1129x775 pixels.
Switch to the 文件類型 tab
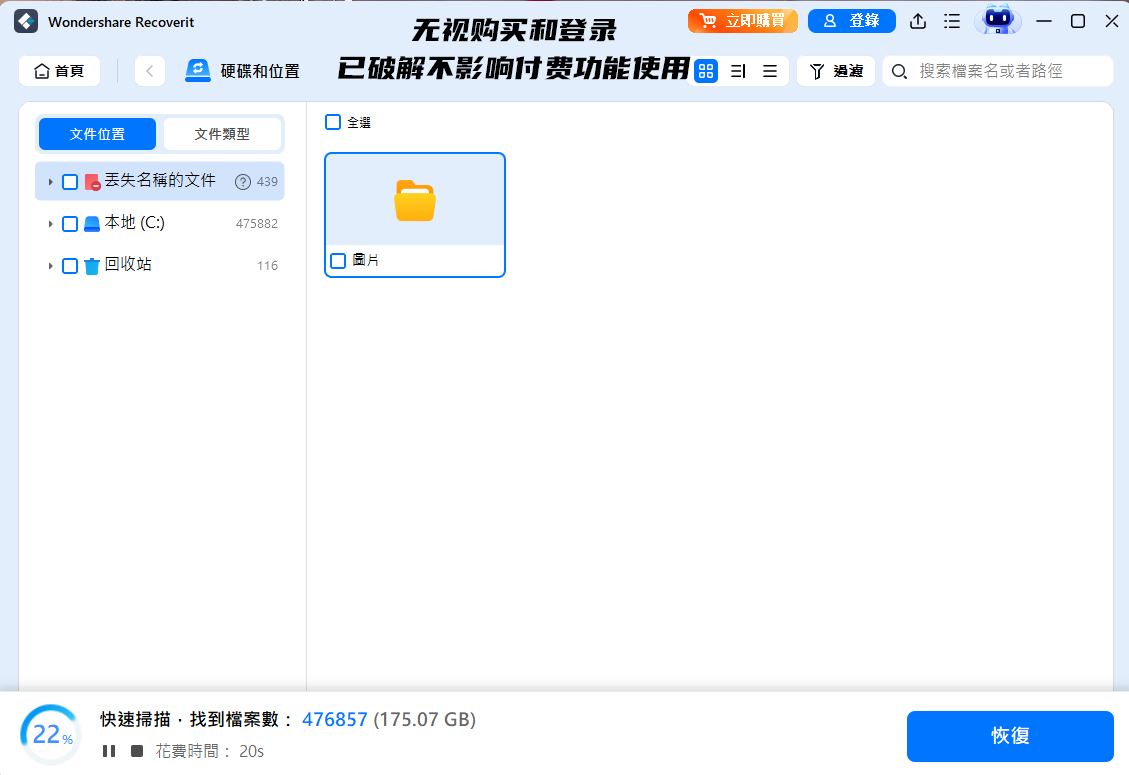tap(222, 134)
